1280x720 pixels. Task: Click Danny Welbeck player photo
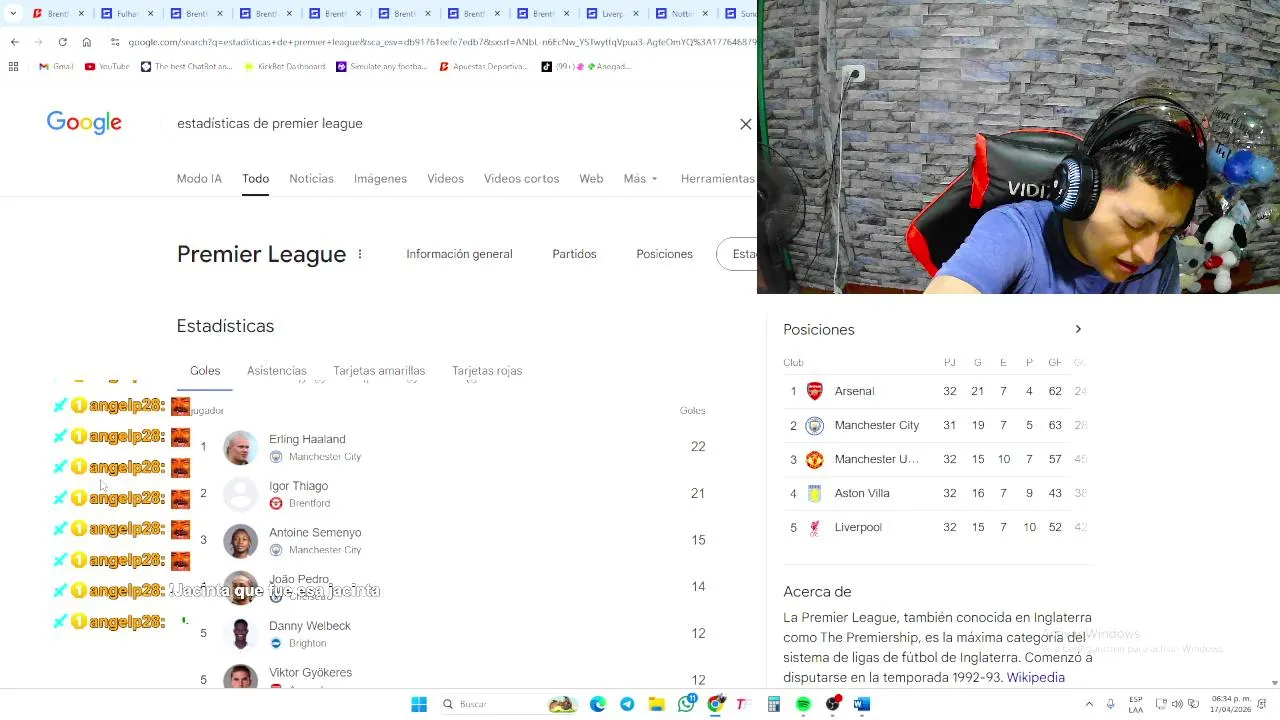(240, 634)
